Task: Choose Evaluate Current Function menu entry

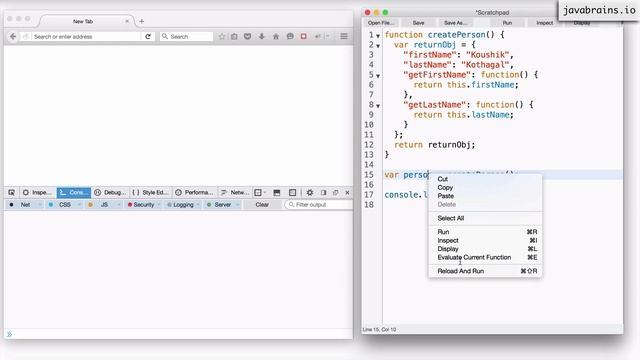Action: (485, 257)
